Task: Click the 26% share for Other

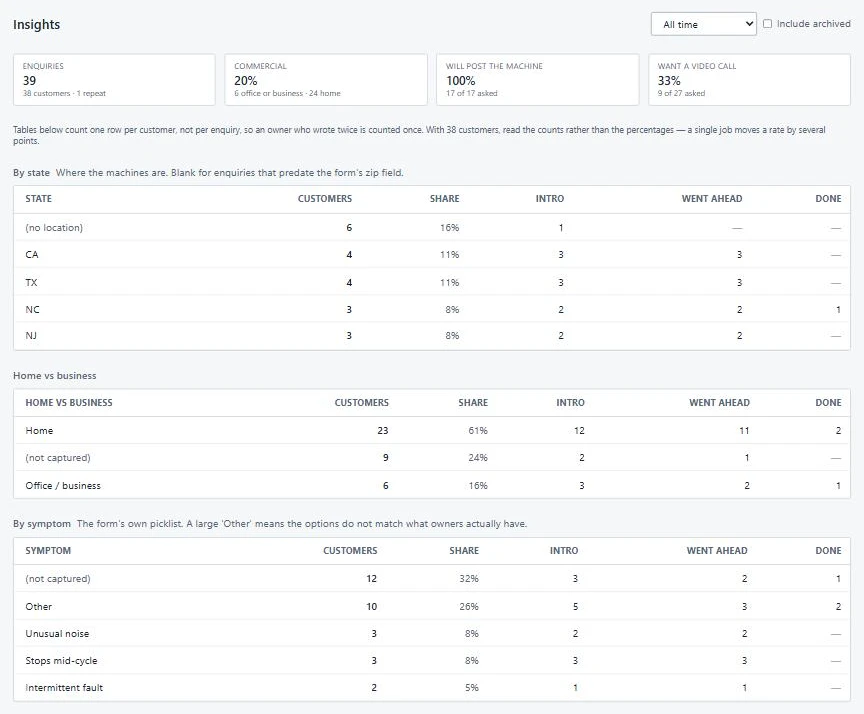Action: click(x=469, y=606)
